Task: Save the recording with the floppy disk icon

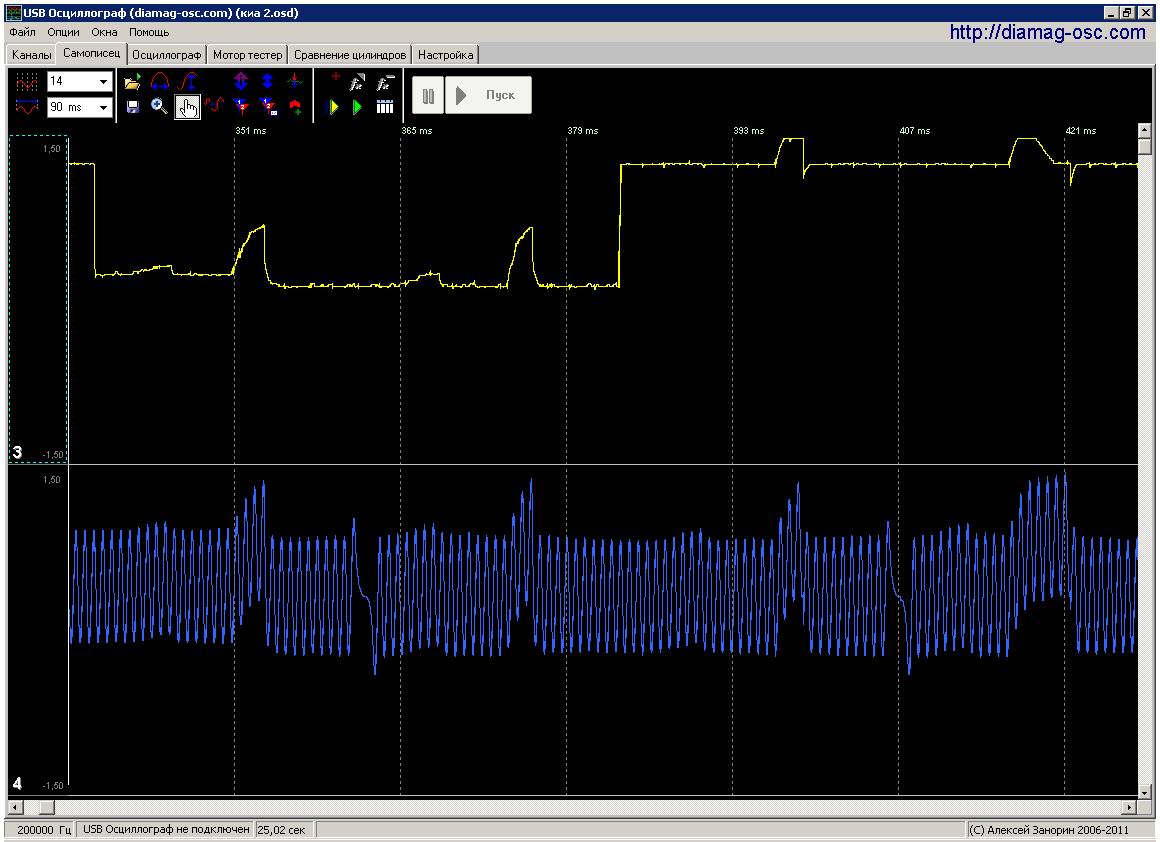Action: pyautogui.click(x=132, y=107)
